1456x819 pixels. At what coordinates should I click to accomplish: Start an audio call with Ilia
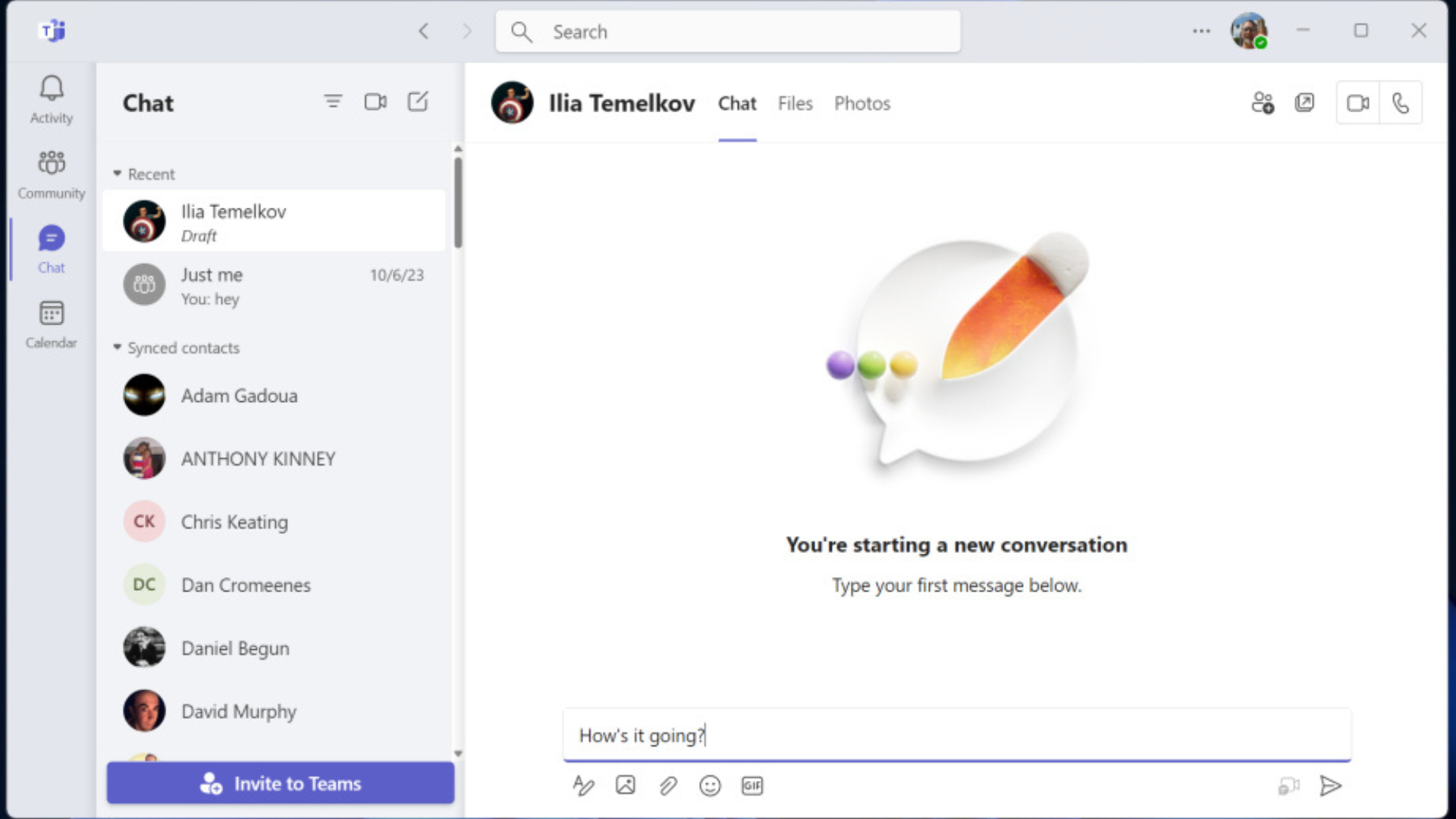(x=1401, y=103)
